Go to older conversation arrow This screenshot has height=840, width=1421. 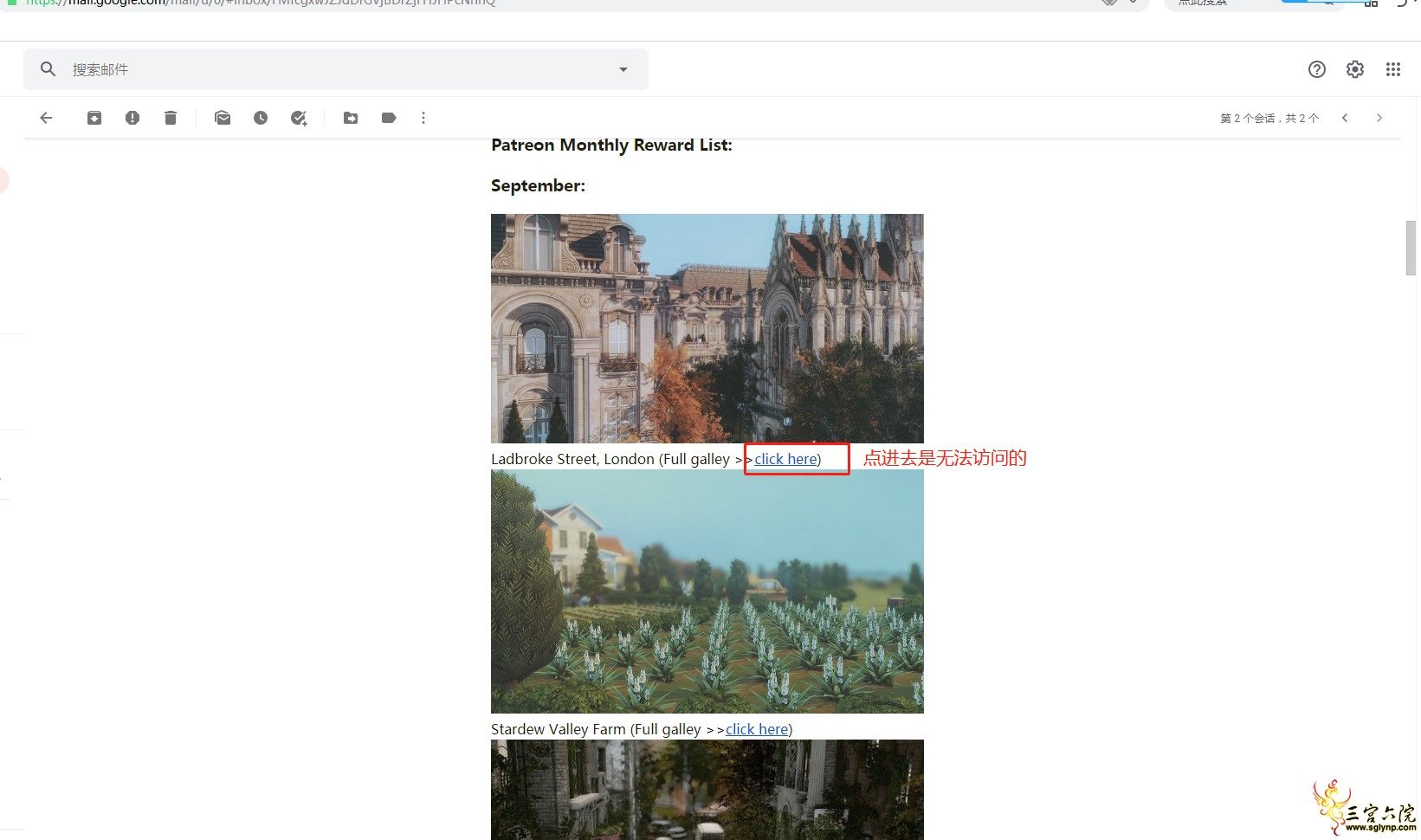[1379, 118]
